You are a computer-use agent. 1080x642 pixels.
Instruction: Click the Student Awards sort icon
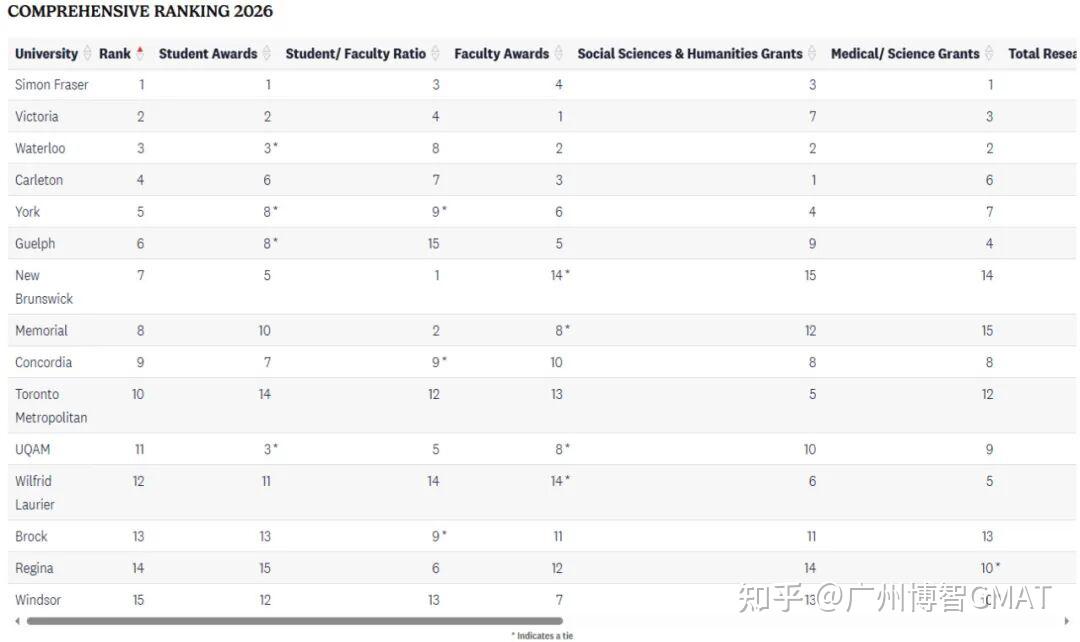point(266,54)
